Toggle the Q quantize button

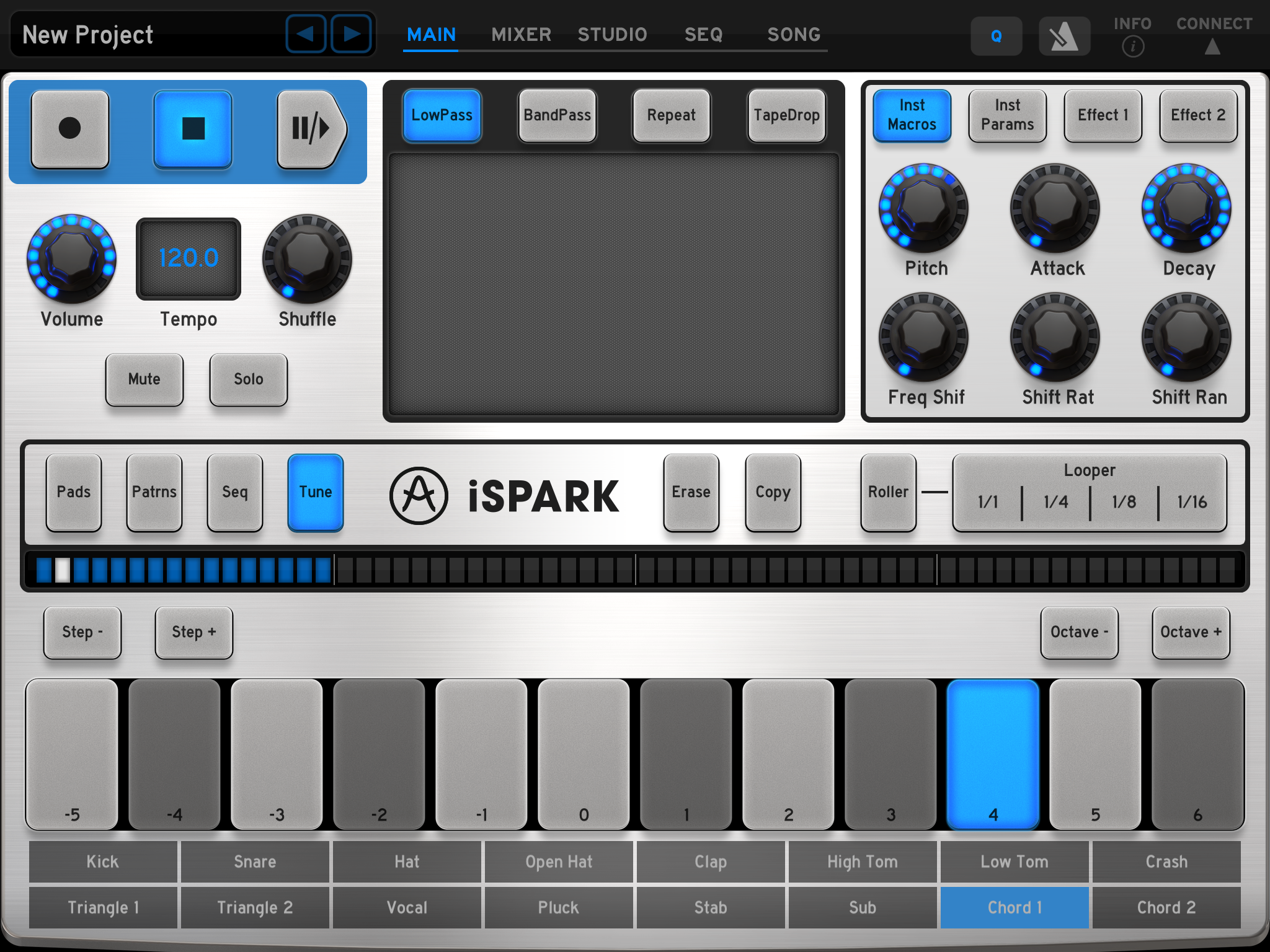click(x=997, y=36)
